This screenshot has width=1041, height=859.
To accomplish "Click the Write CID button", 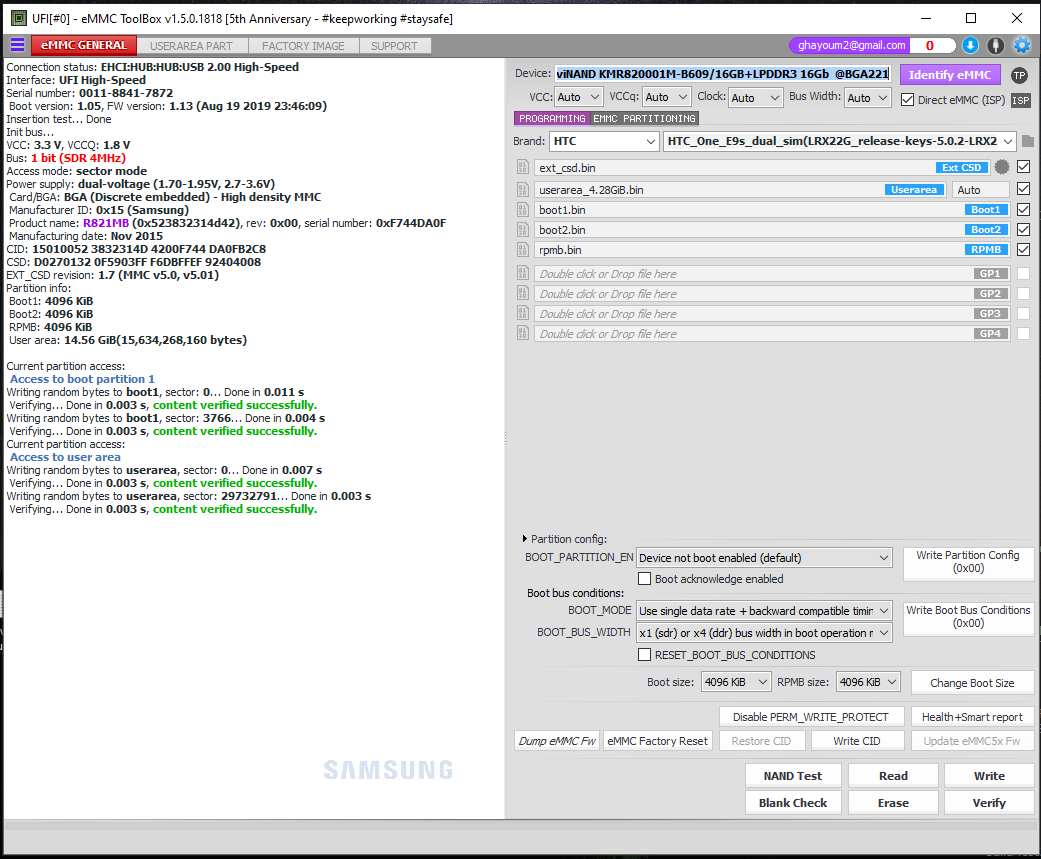I will (x=856, y=741).
